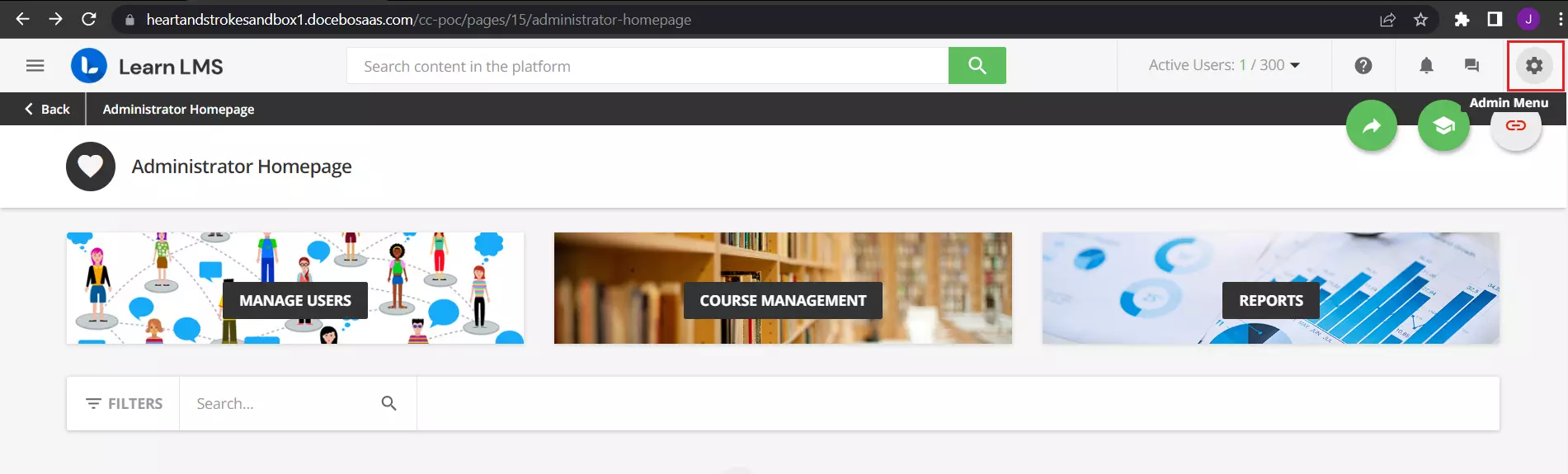Open the FILTERS panel
The image size is (1568, 474).
click(124, 403)
